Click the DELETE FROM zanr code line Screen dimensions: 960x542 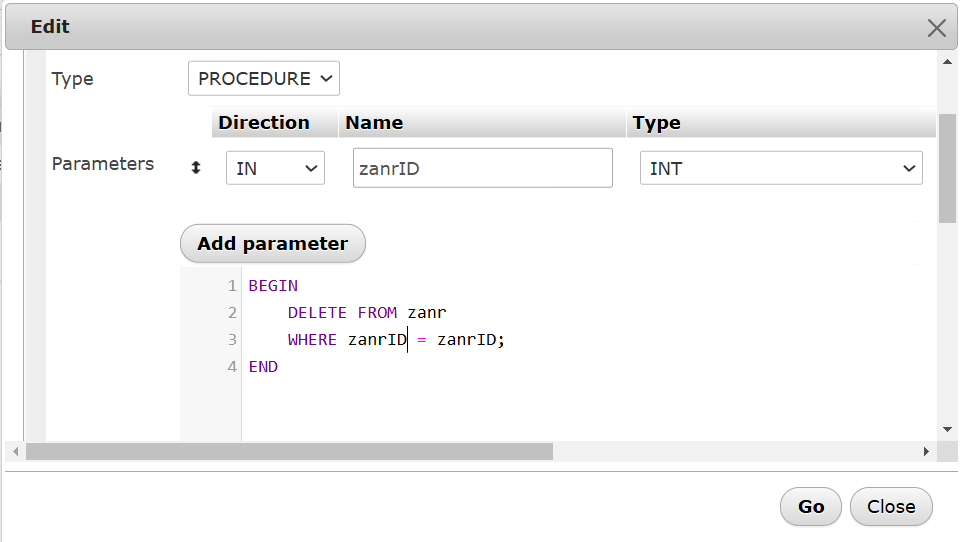click(366, 313)
